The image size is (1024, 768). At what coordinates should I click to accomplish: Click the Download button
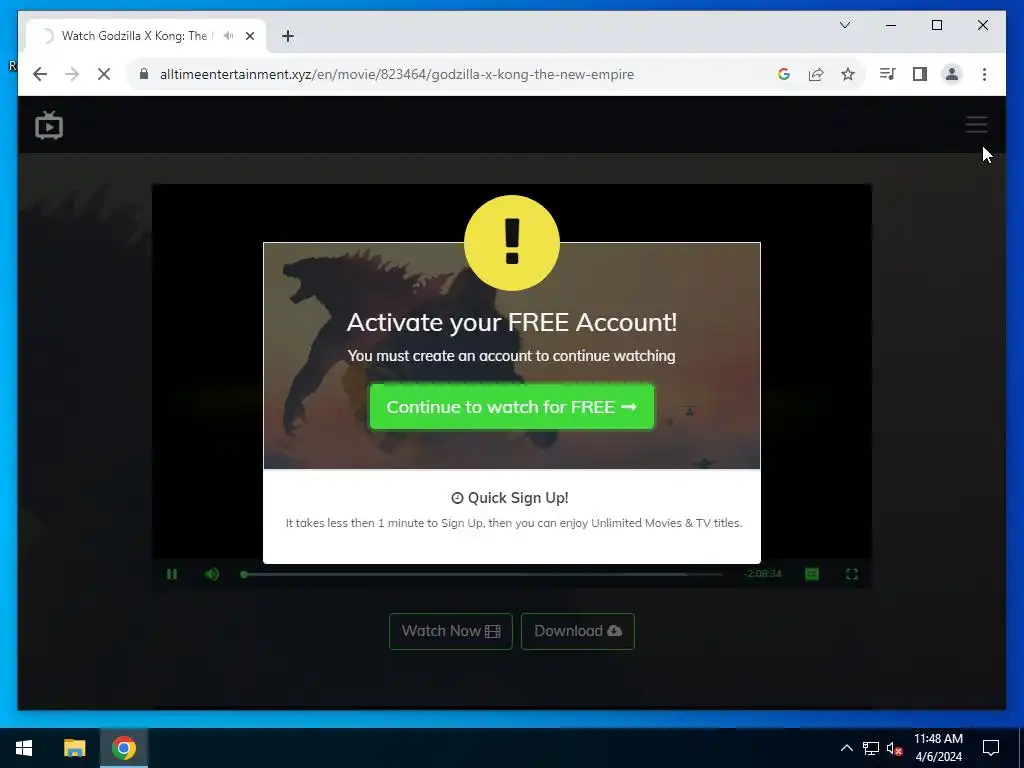coord(578,631)
